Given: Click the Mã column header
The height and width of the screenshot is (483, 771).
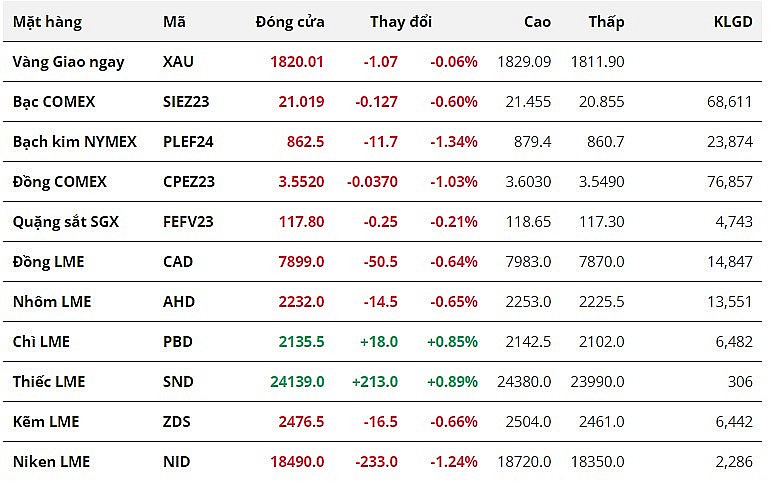Looking at the screenshot, I should click(173, 21).
